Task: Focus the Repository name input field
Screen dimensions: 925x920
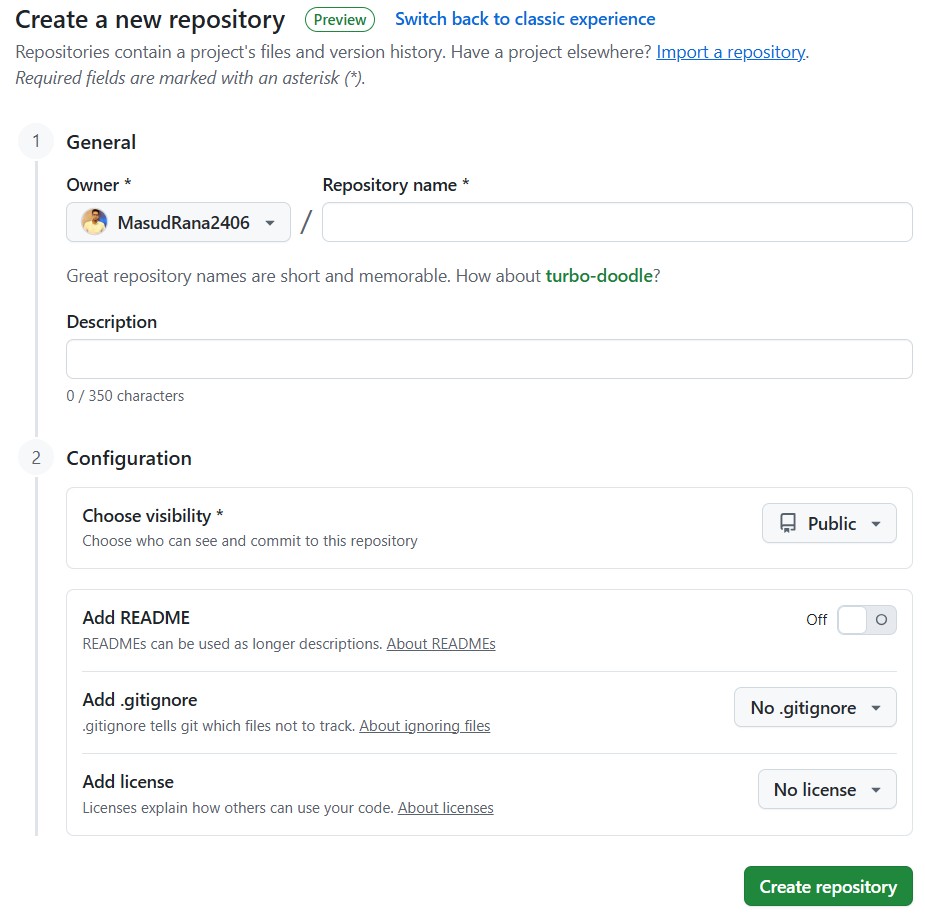Action: (x=617, y=222)
